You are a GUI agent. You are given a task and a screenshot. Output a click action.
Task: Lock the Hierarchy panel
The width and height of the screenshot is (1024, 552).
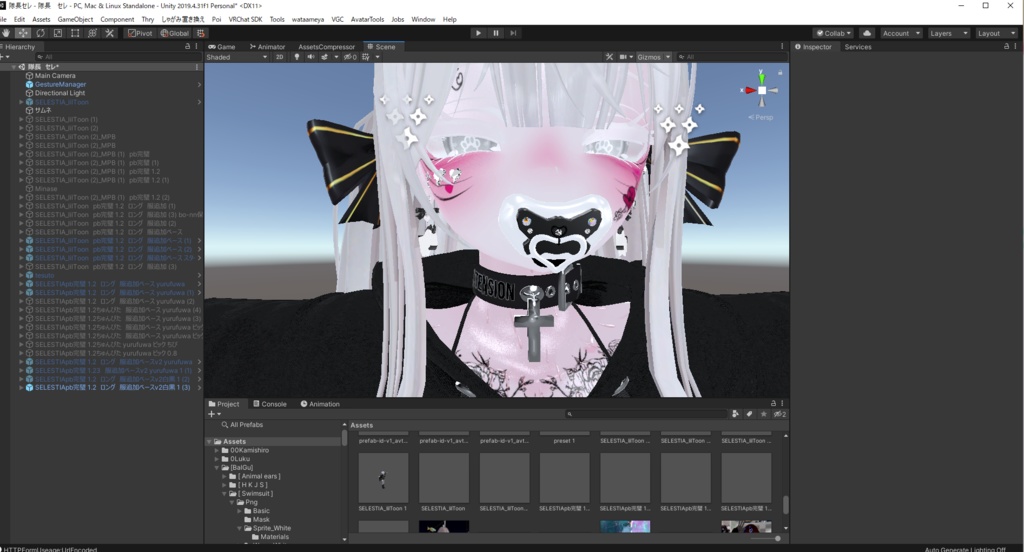pyautogui.click(x=187, y=46)
